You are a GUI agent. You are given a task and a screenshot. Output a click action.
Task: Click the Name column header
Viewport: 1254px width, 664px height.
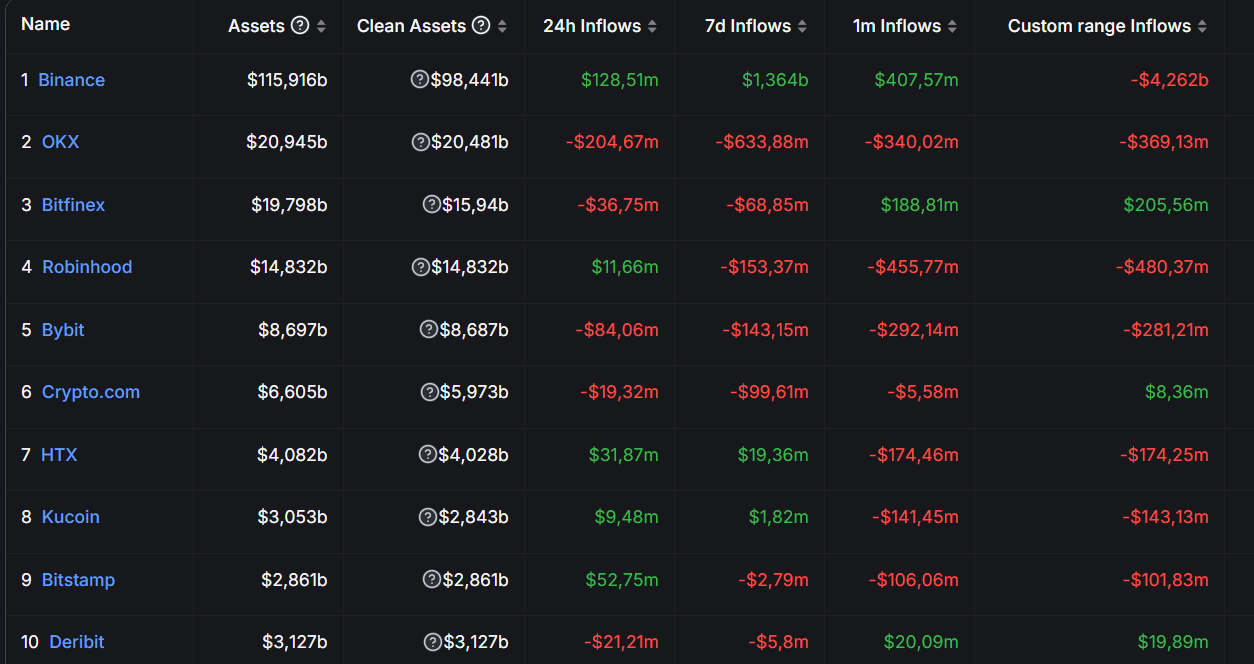(x=45, y=24)
